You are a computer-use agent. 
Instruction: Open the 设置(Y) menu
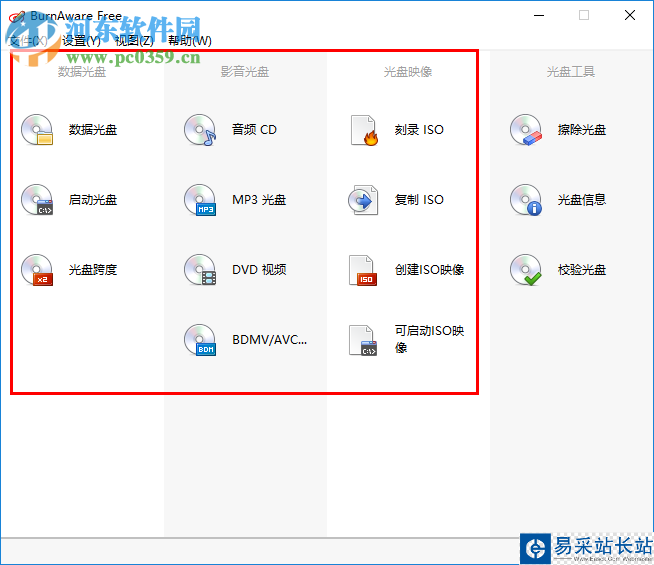[81, 40]
